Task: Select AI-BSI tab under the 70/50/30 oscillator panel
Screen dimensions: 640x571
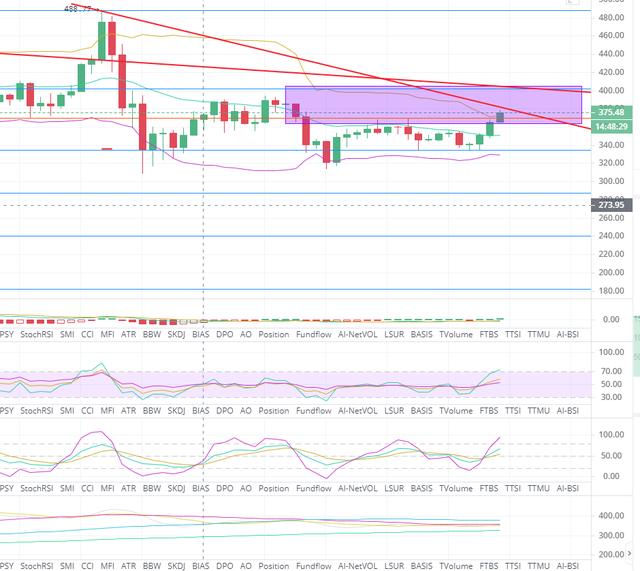Action: pyautogui.click(x=568, y=411)
